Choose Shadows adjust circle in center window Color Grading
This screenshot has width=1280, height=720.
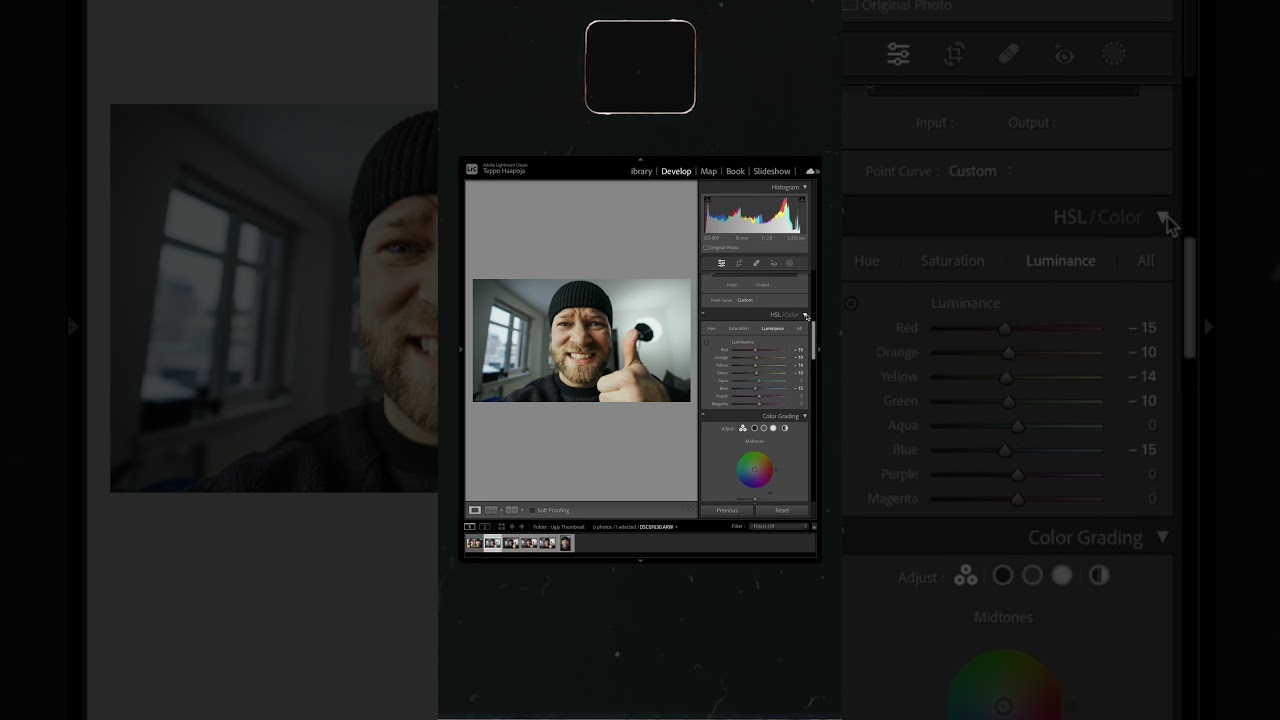[x=754, y=428]
